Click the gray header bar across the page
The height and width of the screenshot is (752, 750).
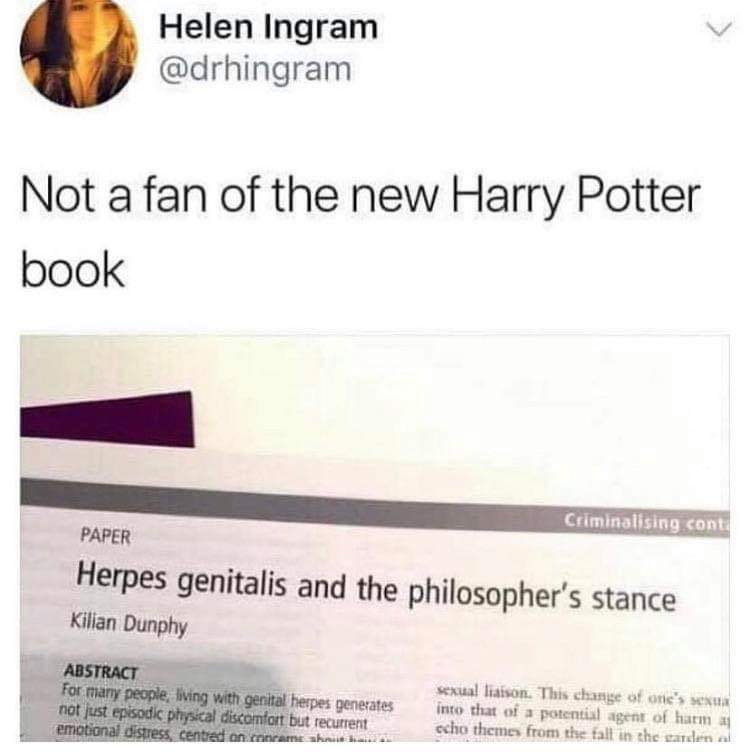click(375, 508)
